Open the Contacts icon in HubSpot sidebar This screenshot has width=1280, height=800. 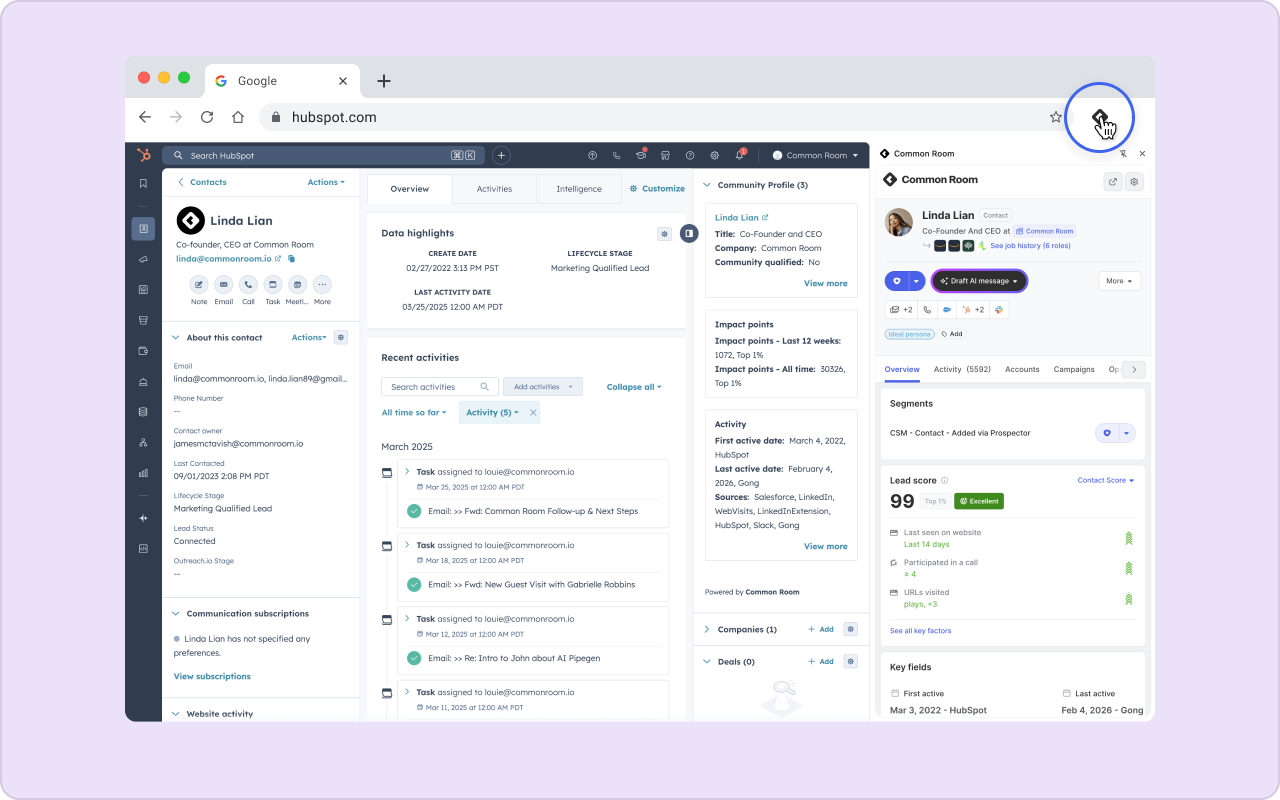click(143, 228)
